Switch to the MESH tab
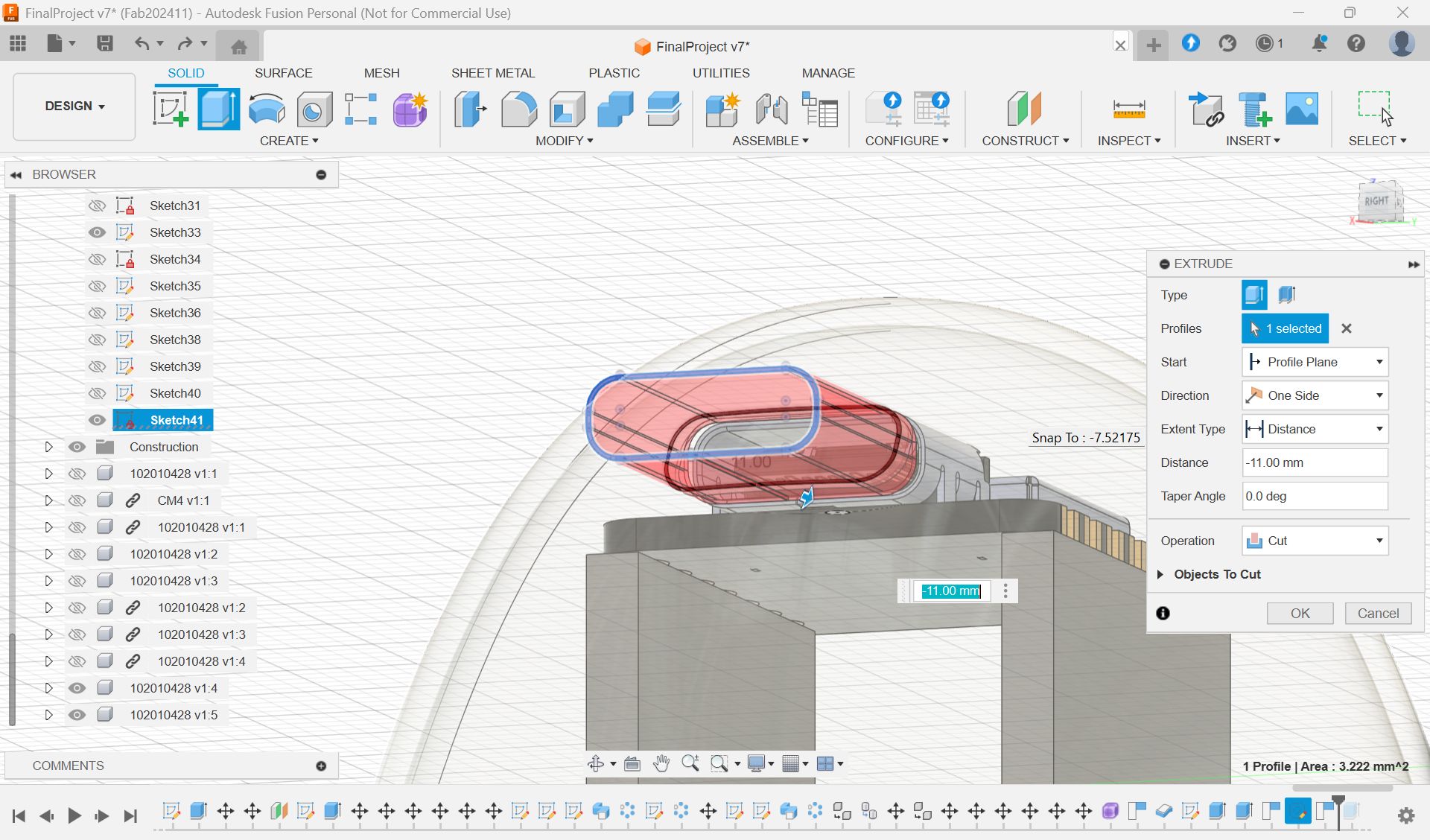Screen dimensions: 1430x840 [381, 73]
